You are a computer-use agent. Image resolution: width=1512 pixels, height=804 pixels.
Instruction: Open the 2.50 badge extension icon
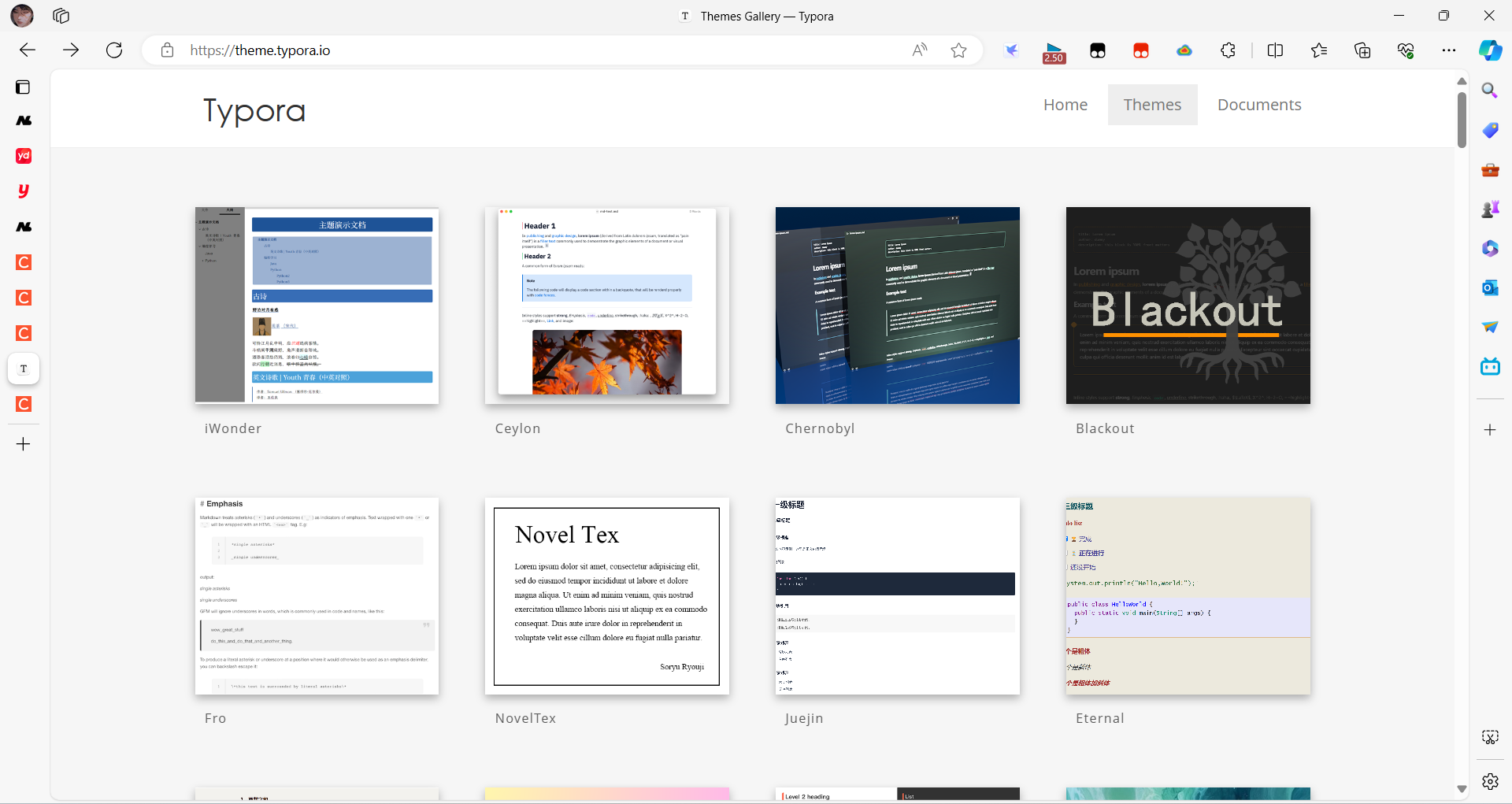point(1054,52)
